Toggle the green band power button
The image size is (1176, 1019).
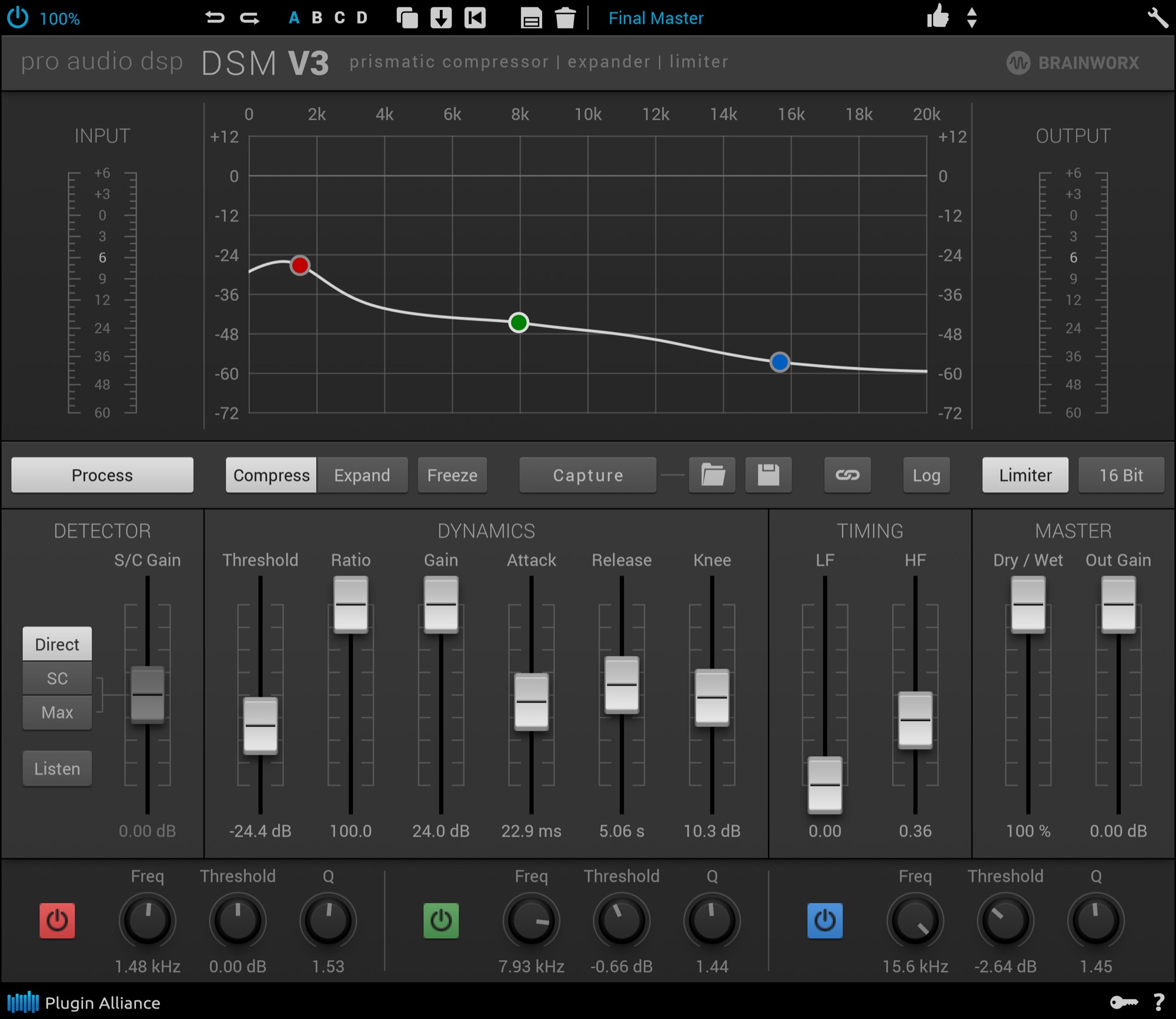pyautogui.click(x=441, y=921)
